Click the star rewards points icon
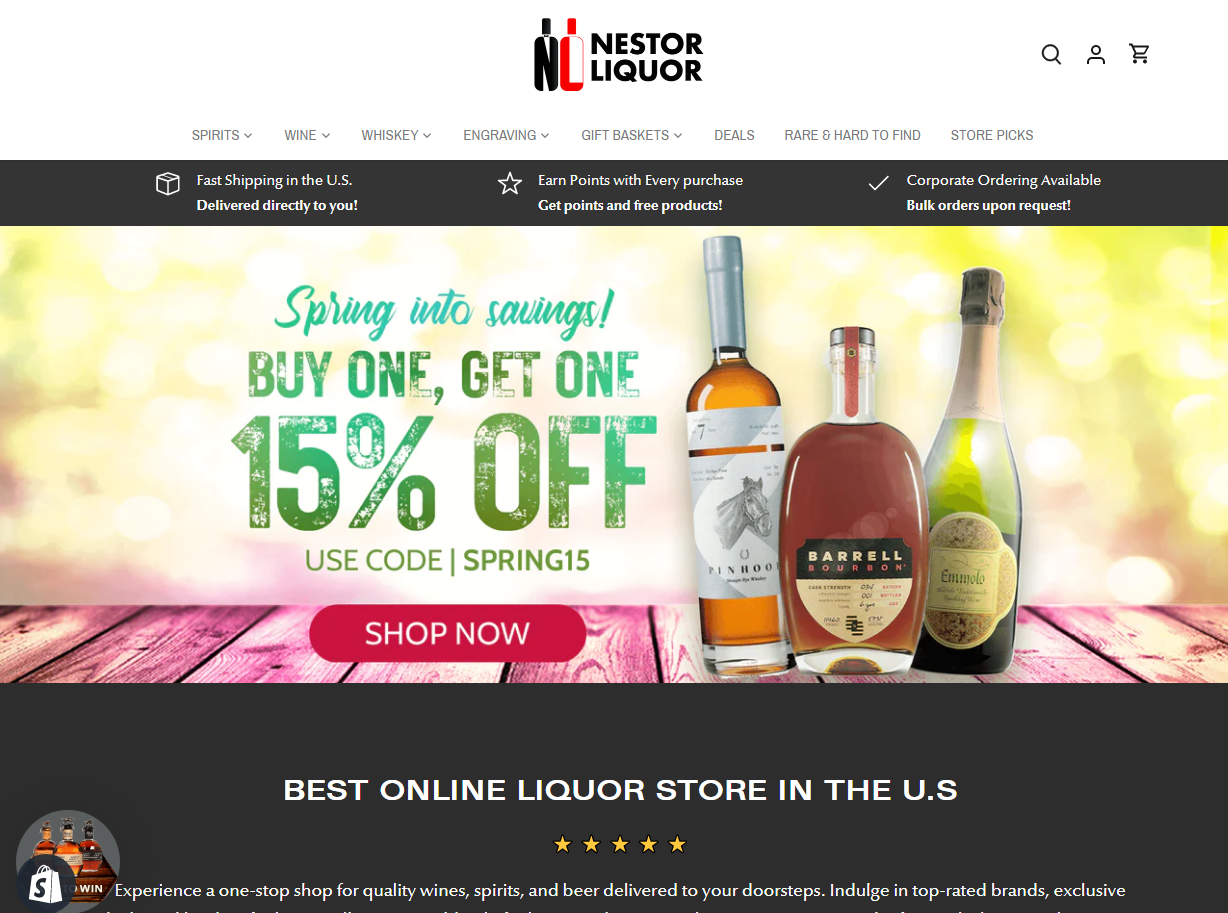This screenshot has height=913, width=1228. click(510, 183)
